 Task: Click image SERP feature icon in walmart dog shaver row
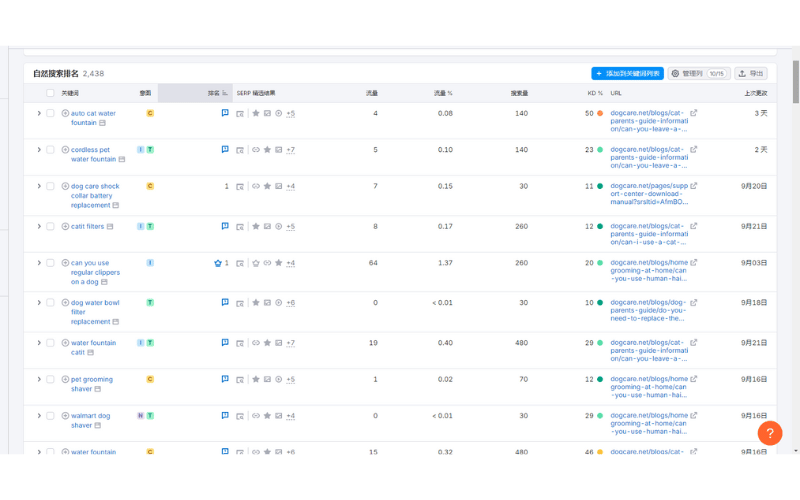point(279,416)
